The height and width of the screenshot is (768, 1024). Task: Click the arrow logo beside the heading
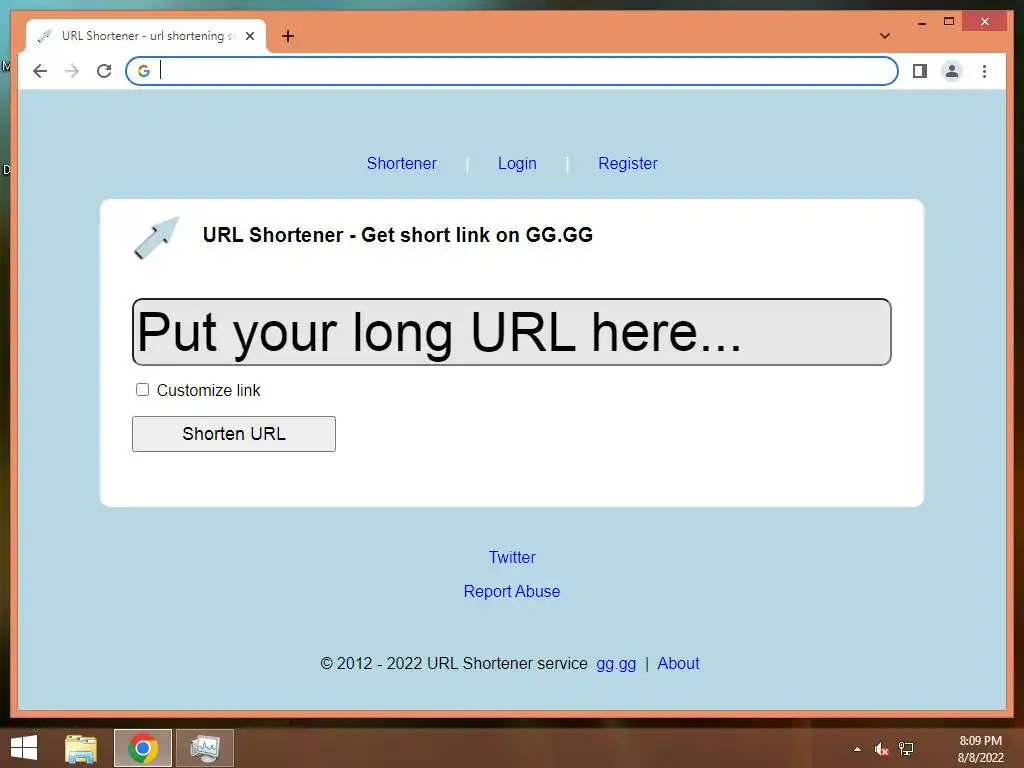pyautogui.click(x=157, y=238)
